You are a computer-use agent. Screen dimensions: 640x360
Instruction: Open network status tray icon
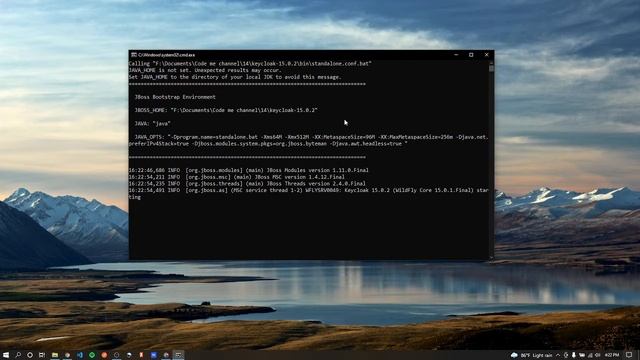pos(590,355)
